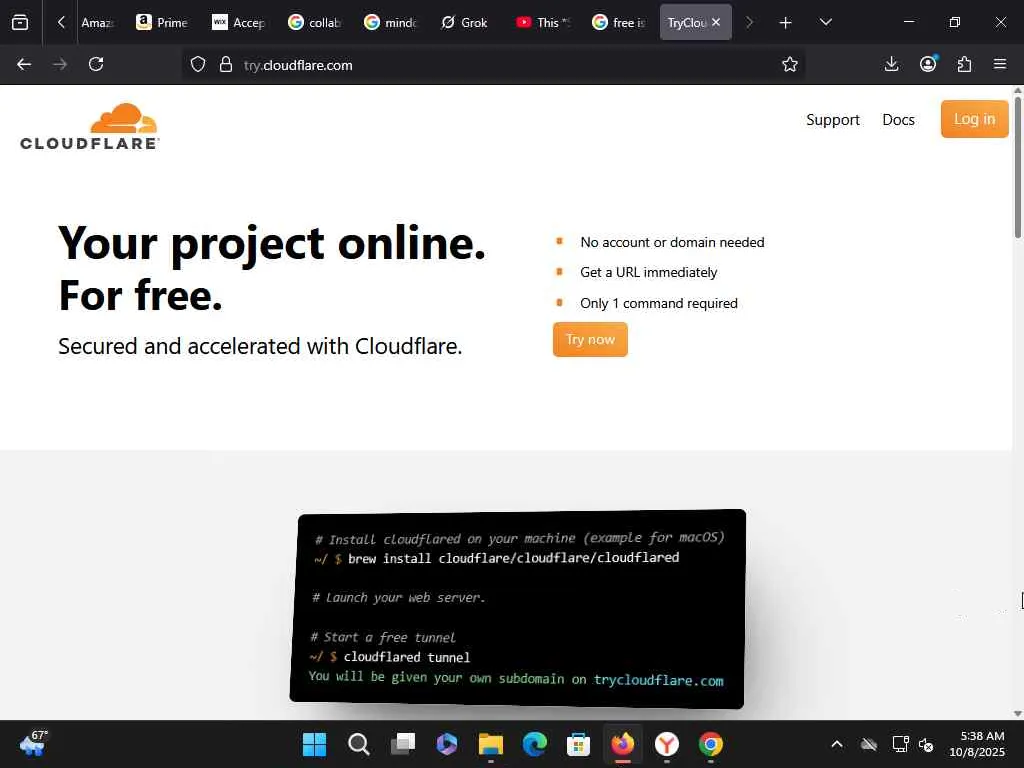Image resolution: width=1024 pixels, height=768 pixels.
Task: Click the scrollbar down arrow
Action: coord(1017,714)
